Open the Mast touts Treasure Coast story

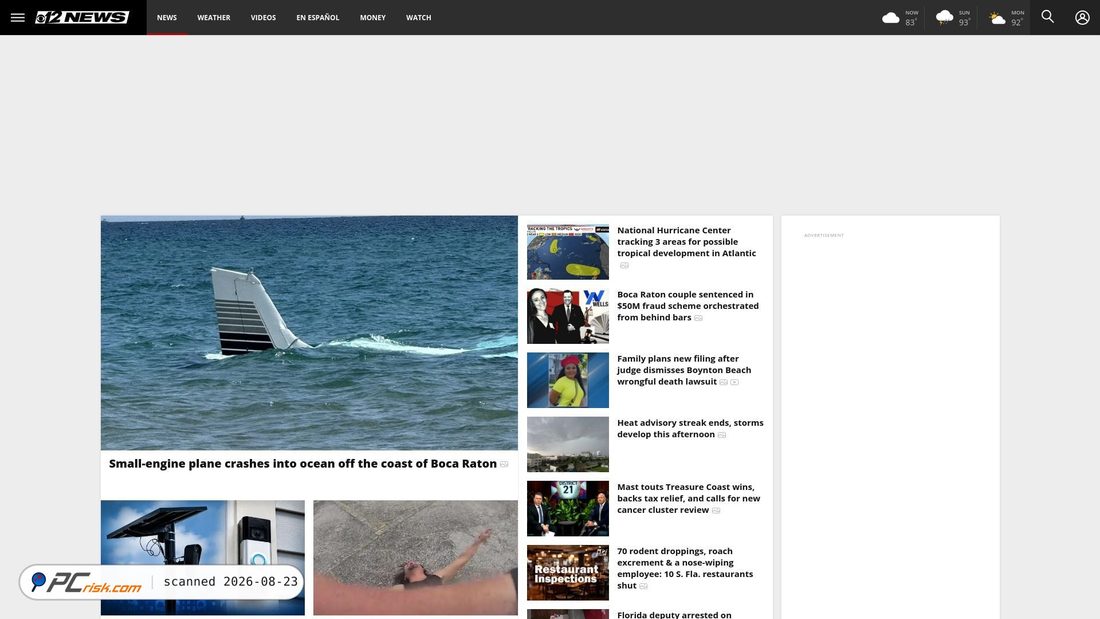tap(688, 498)
